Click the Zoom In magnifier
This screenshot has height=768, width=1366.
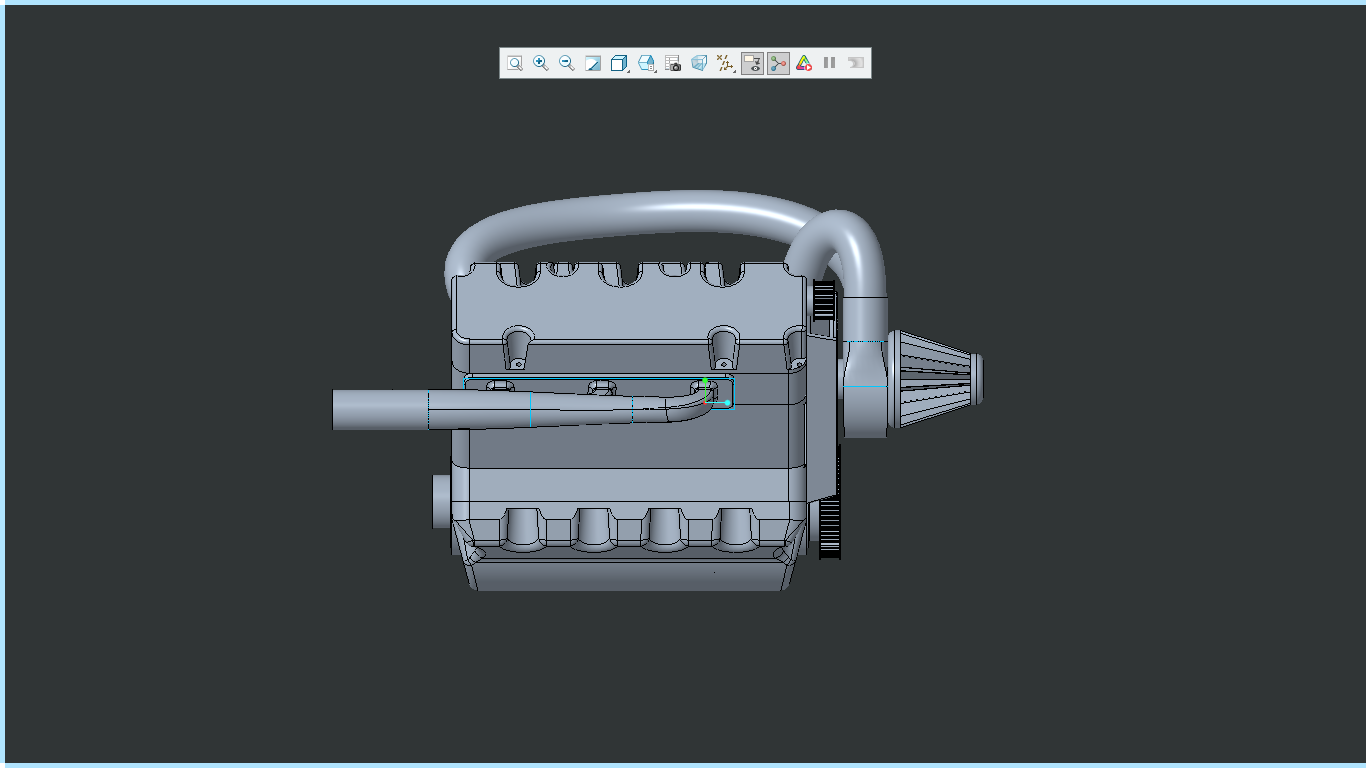[x=540, y=63]
